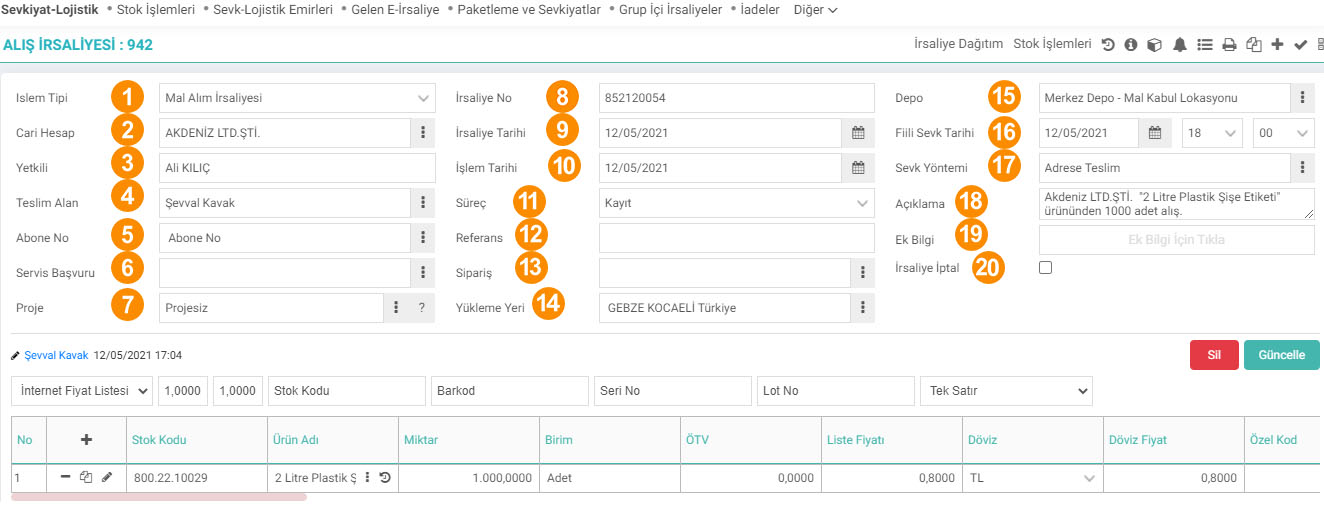The image size is (1324, 522).
Task: Copy the waybill using the header copy icon
Action: click(x=1253, y=44)
